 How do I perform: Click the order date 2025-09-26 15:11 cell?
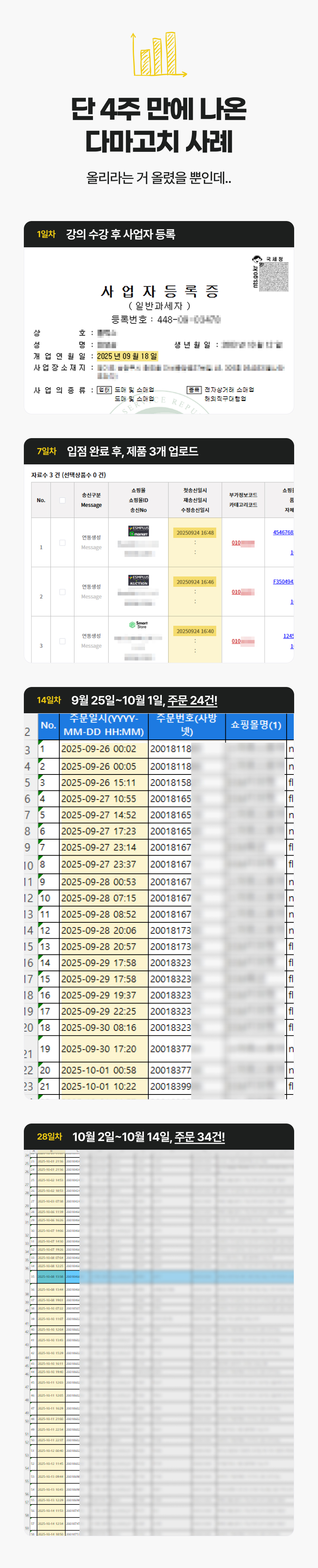[103, 782]
